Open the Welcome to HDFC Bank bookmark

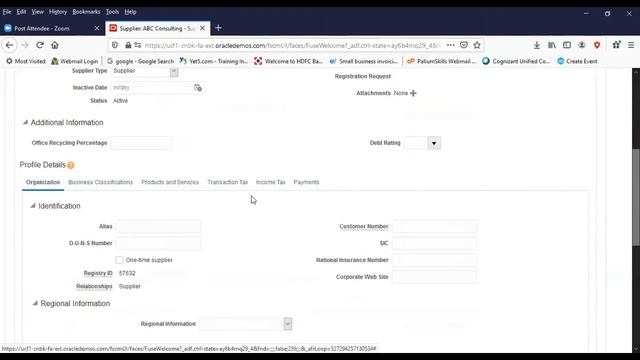click(288, 61)
